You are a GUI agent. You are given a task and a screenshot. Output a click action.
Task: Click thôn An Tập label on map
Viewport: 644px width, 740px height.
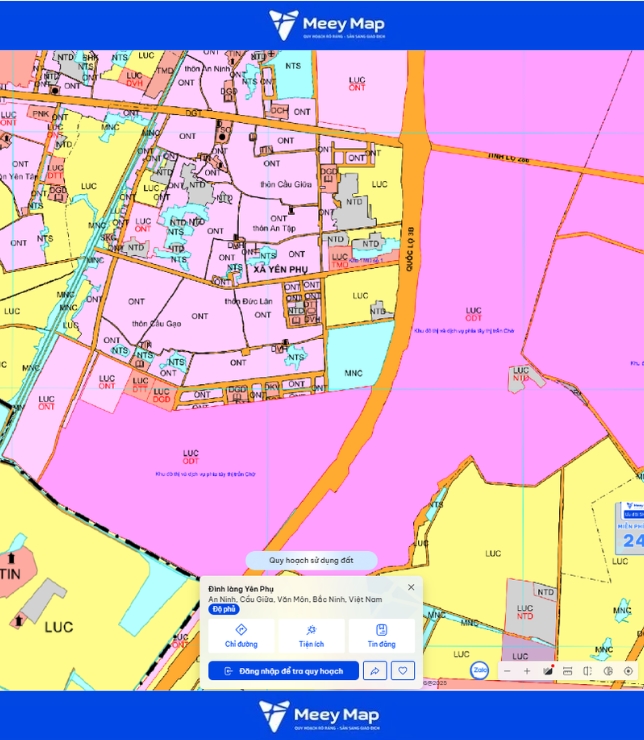click(274, 228)
